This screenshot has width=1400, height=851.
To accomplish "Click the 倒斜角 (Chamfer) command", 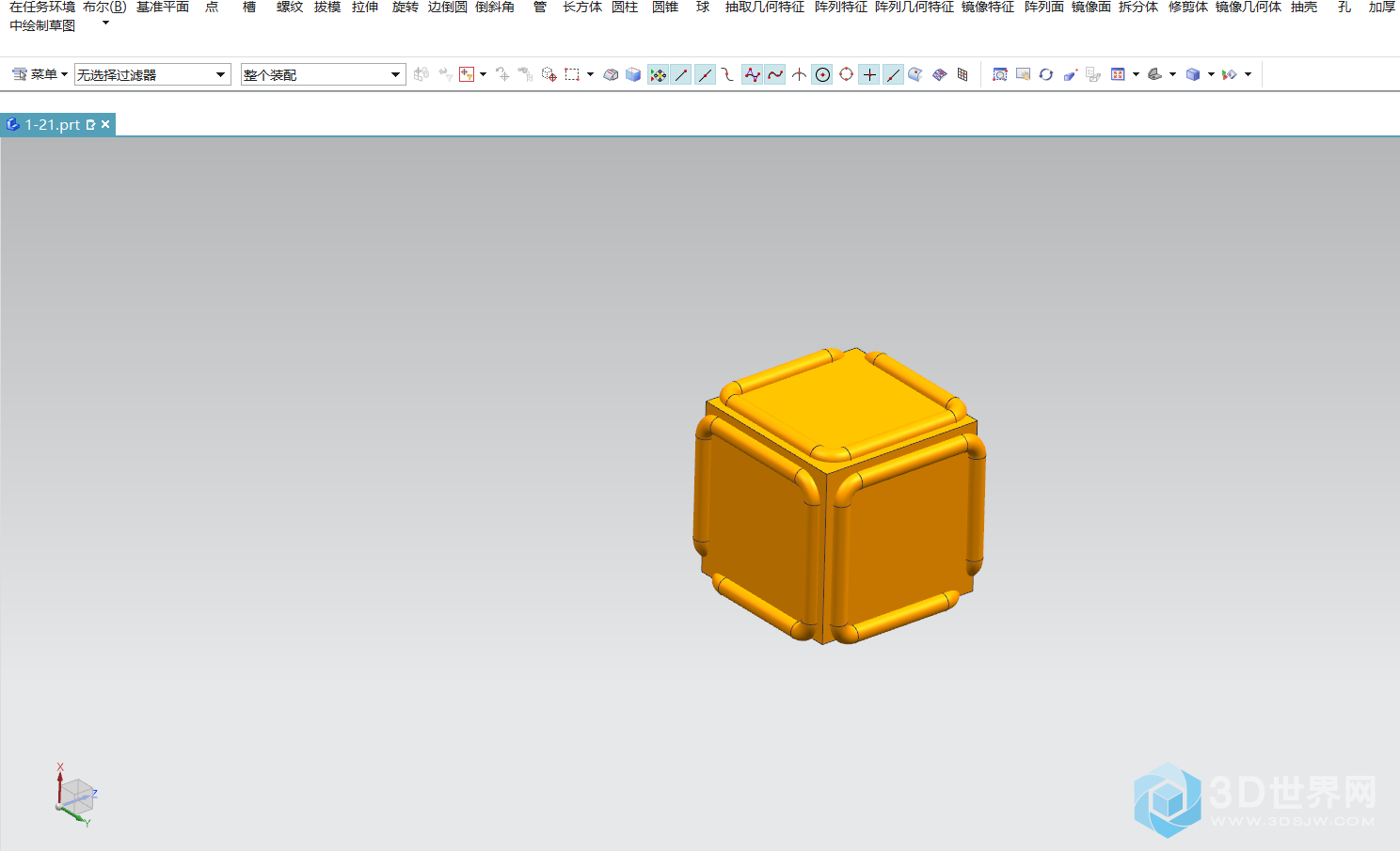I will pos(495,7).
